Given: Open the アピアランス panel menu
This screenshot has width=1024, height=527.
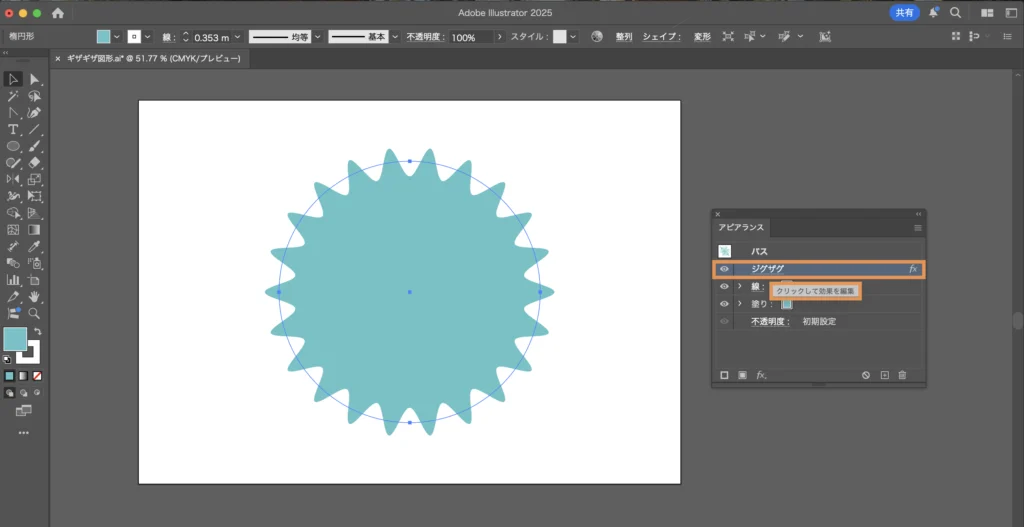Looking at the screenshot, I should (x=917, y=228).
